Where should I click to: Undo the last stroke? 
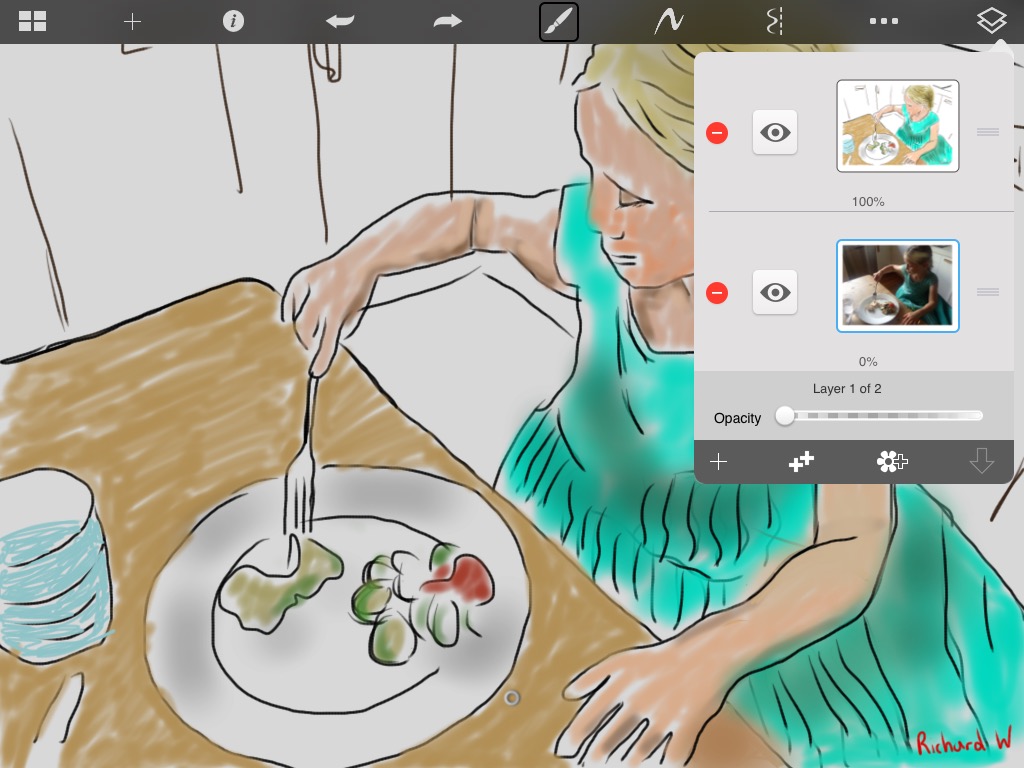coord(340,21)
